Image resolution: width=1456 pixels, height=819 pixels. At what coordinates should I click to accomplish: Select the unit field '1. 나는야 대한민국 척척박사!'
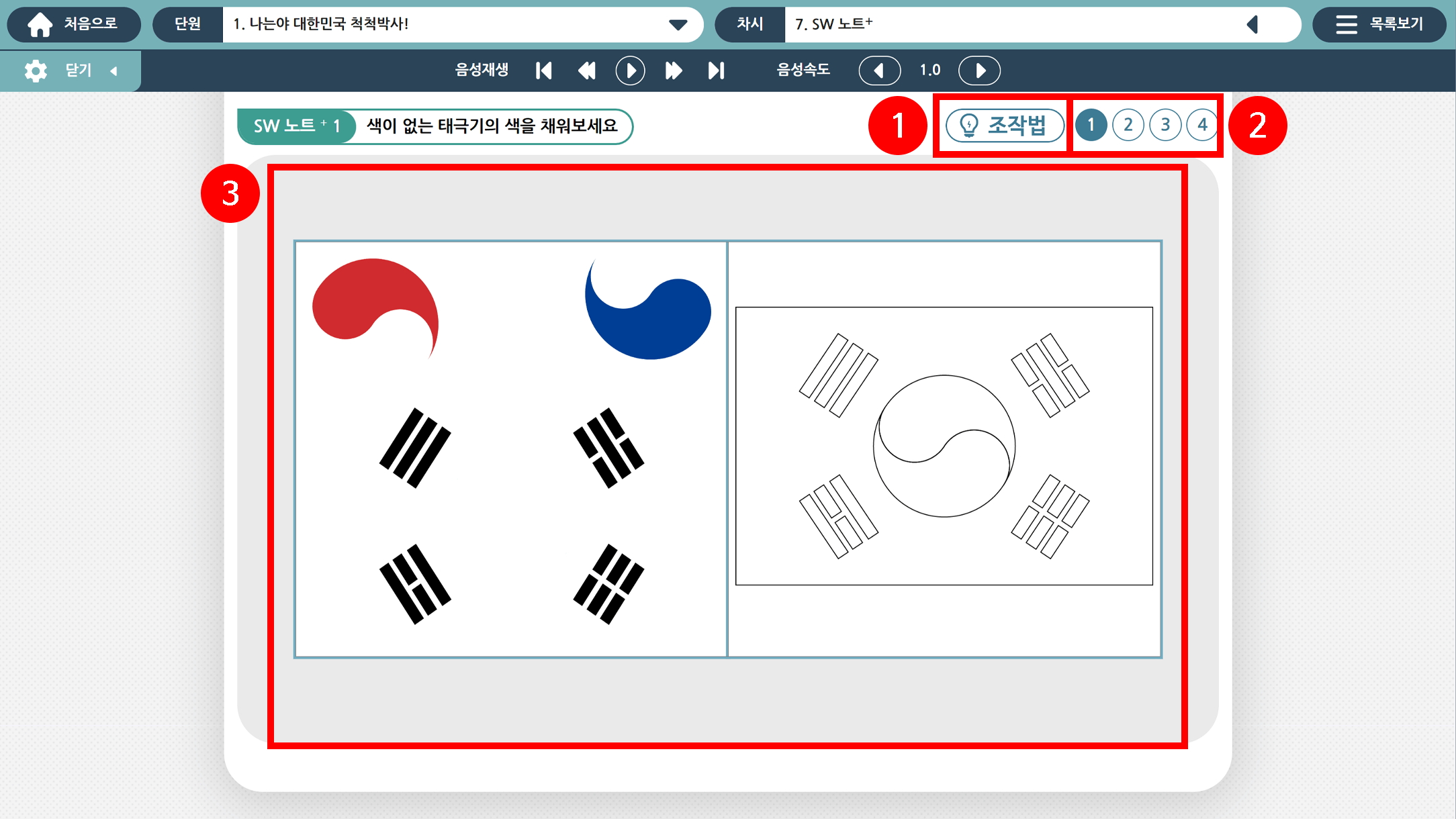click(462, 24)
